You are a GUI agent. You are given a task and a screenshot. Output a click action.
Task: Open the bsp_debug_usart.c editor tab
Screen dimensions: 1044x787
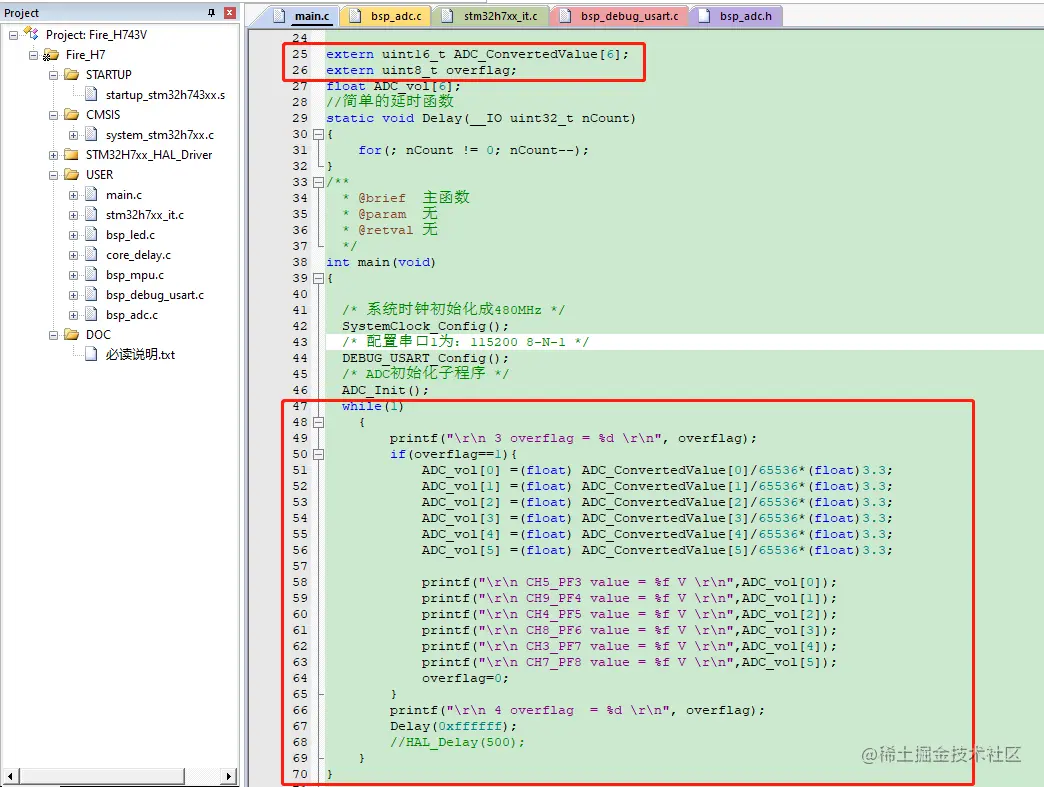[x=619, y=16]
